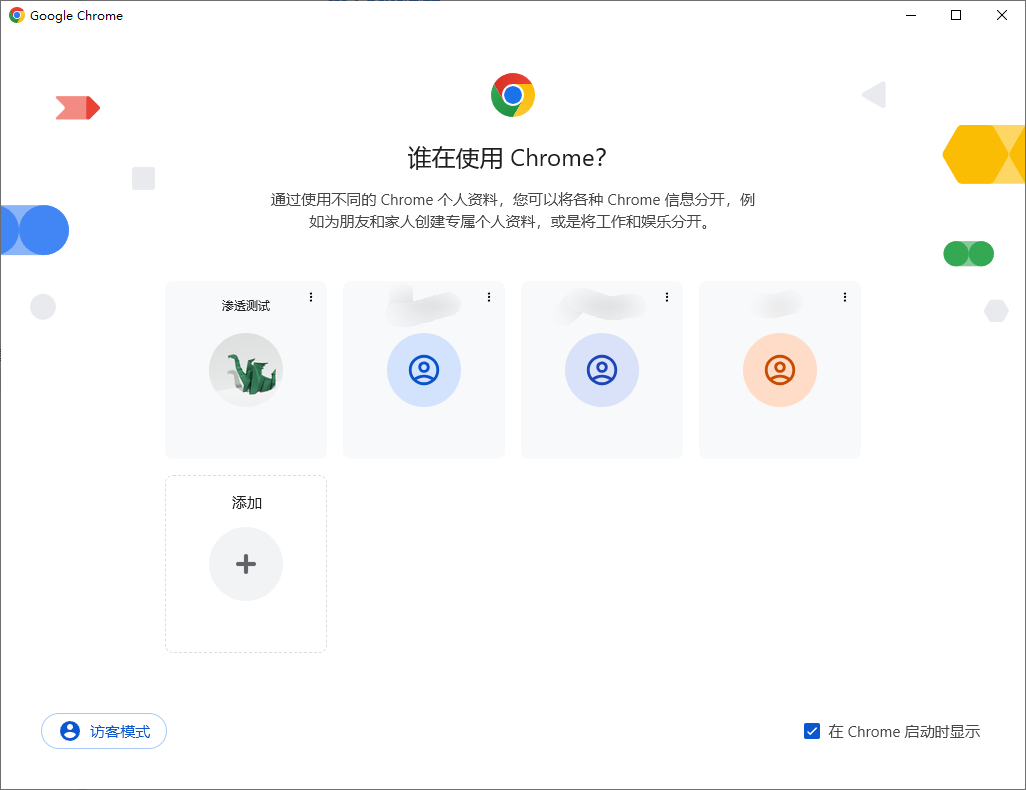Click the plus icon to add a profile

(246, 564)
